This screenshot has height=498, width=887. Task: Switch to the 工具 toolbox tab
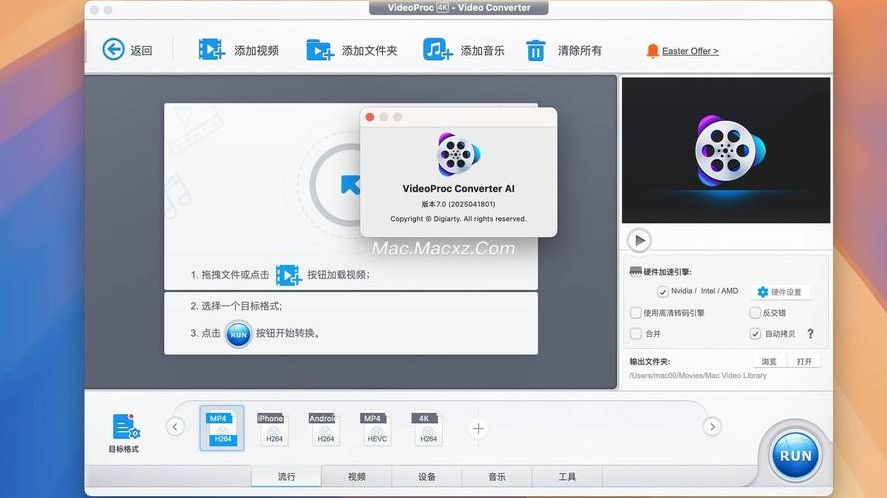567,476
